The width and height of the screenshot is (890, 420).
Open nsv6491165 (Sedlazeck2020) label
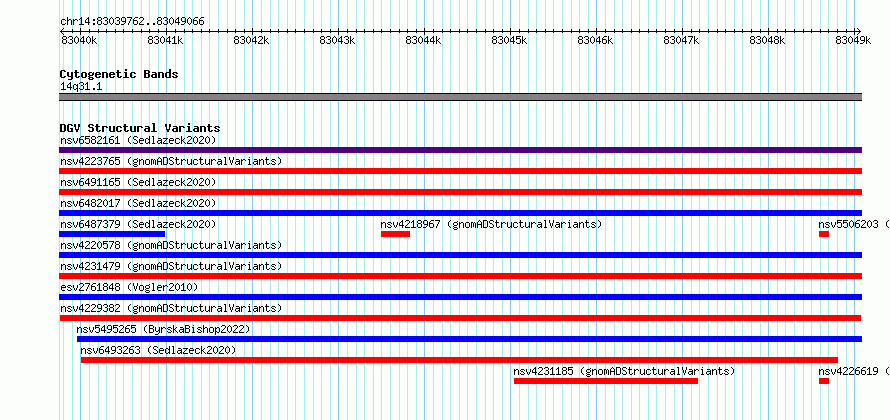138,182
